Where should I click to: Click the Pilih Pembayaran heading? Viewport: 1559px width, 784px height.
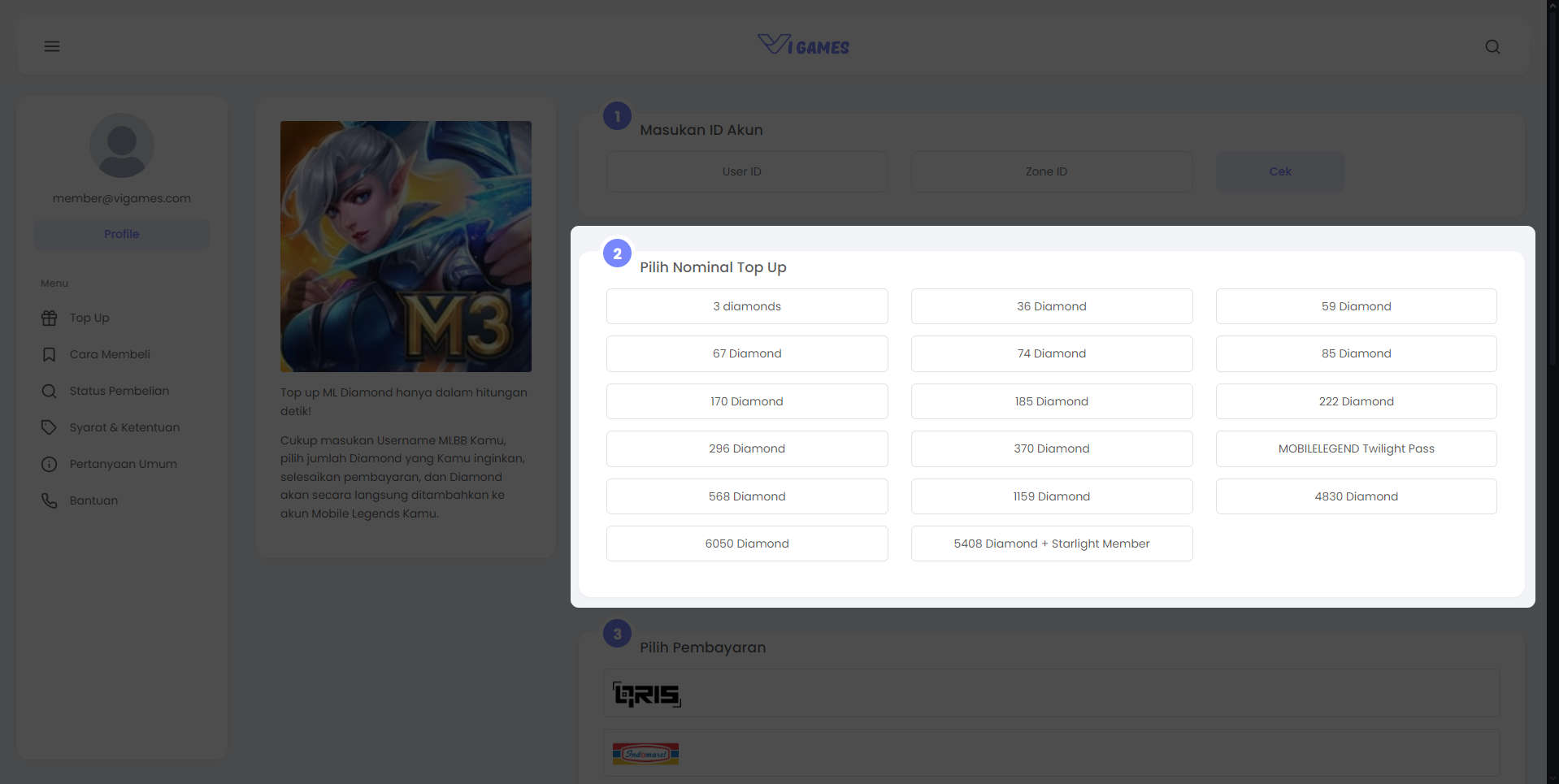point(703,648)
